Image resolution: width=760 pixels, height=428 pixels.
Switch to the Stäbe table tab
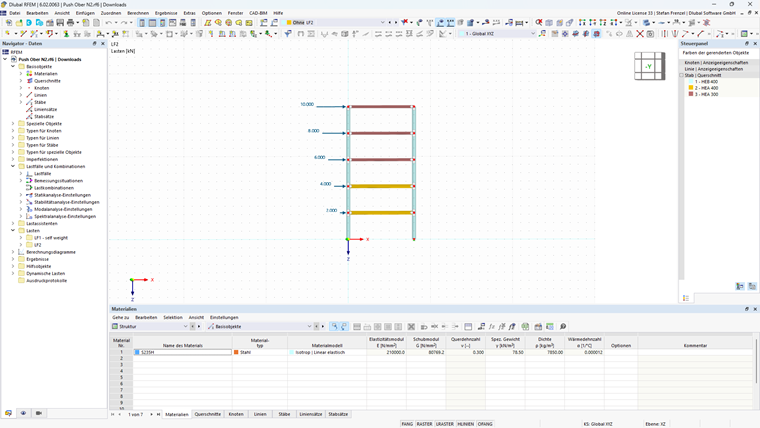(284, 414)
